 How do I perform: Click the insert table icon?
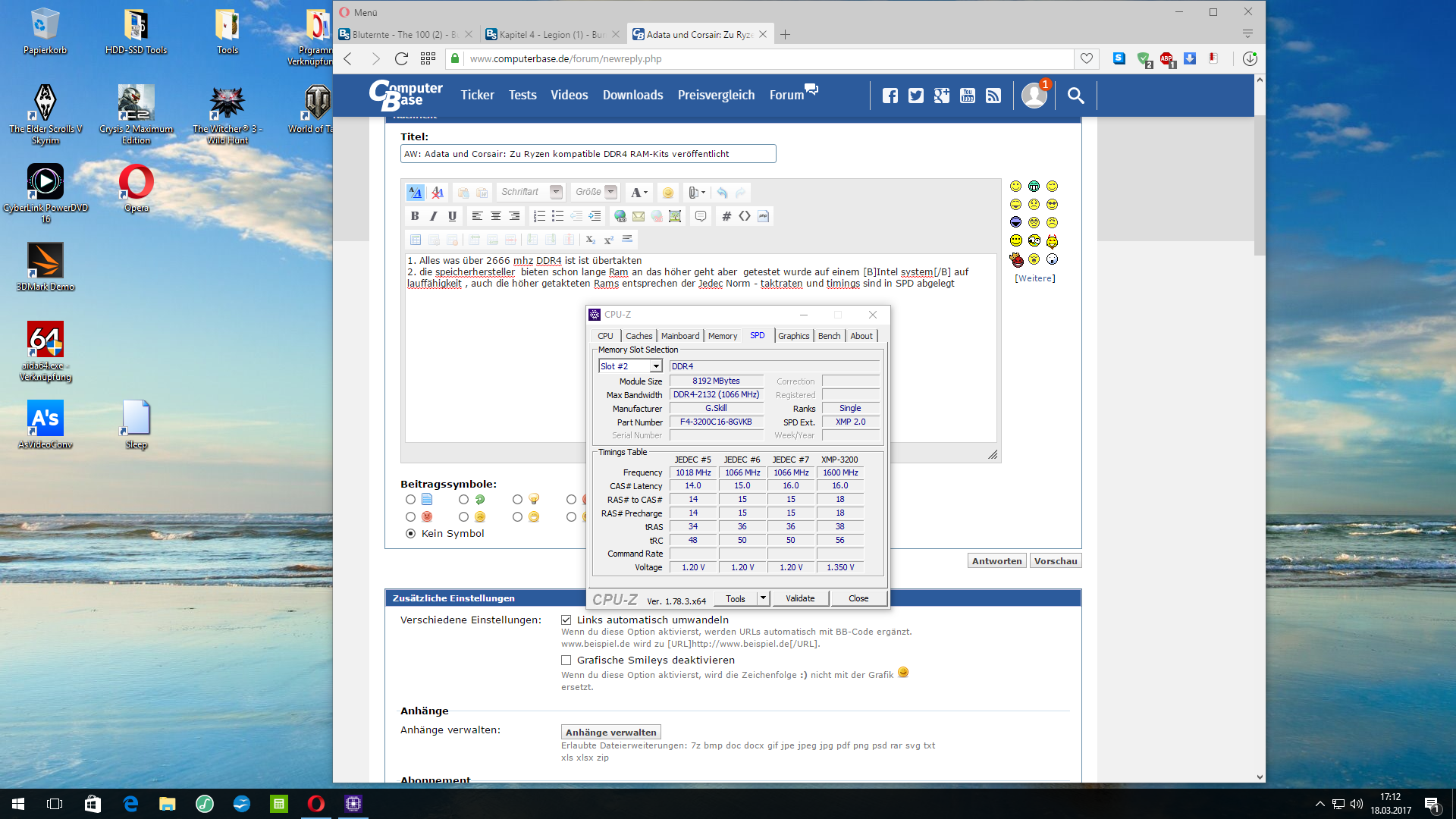416,240
